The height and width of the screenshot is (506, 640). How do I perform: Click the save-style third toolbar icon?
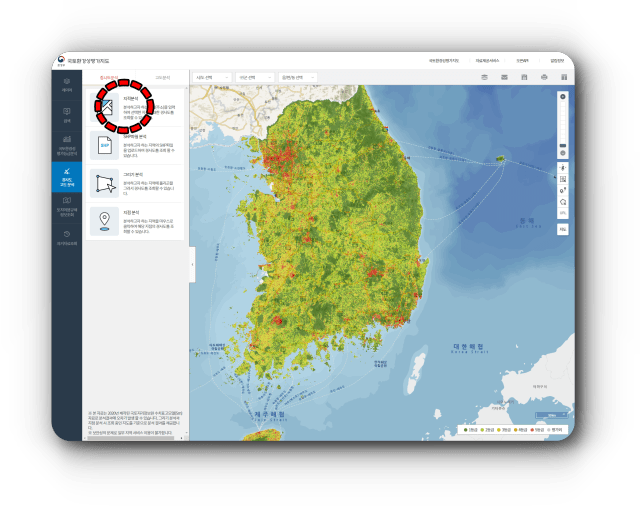pyautogui.click(x=524, y=77)
